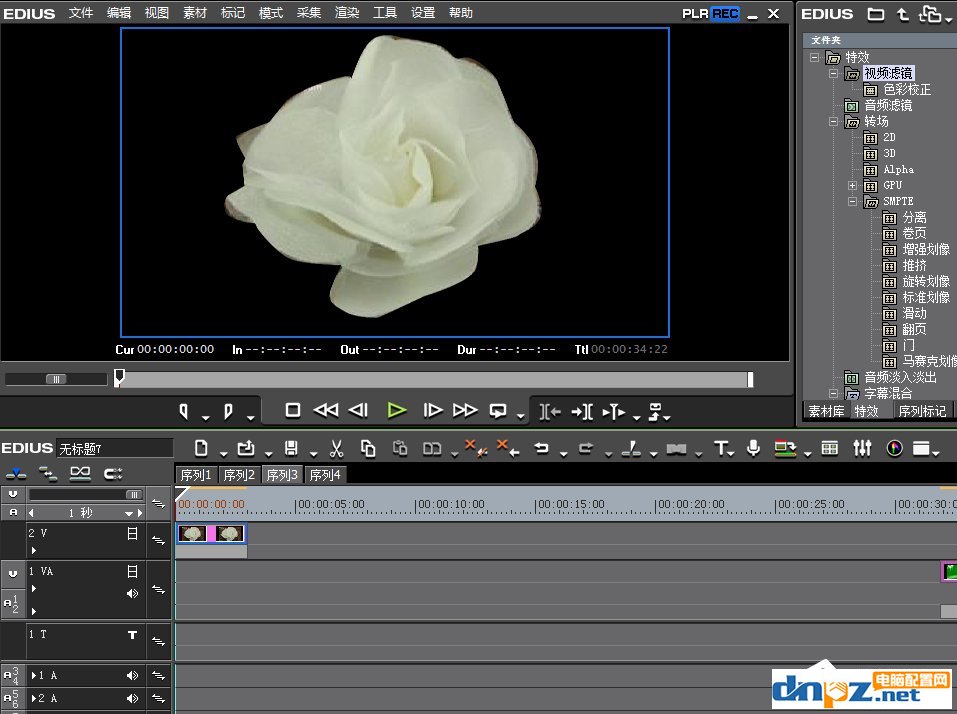Set Out point marker icon

pos(228,412)
